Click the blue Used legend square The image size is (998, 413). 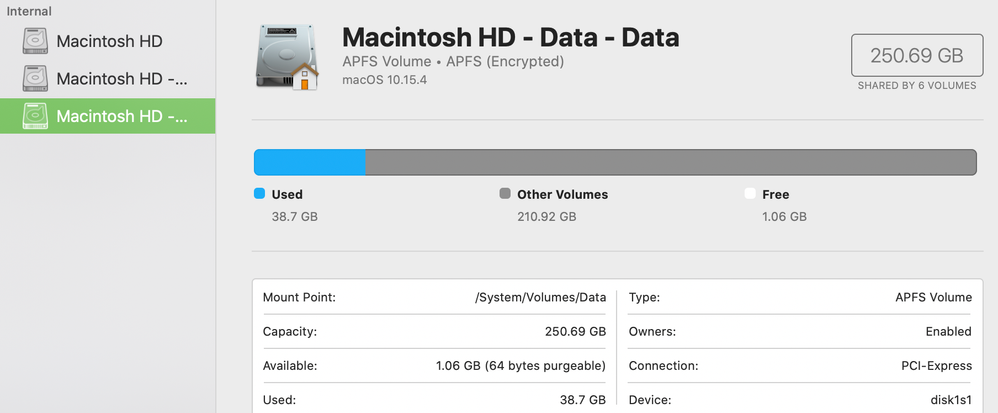(x=260, y=194)
